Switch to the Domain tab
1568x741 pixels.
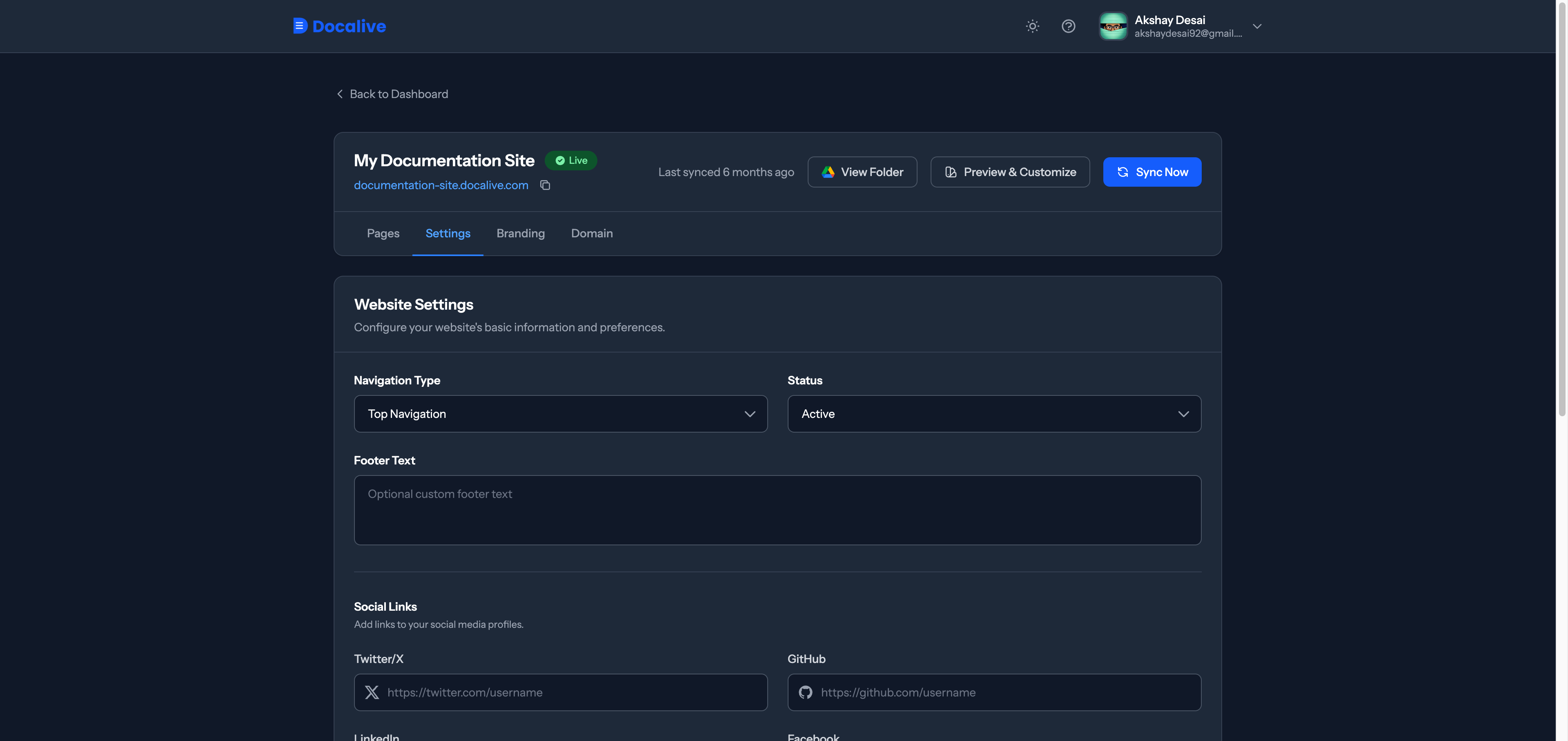point(592,233)
